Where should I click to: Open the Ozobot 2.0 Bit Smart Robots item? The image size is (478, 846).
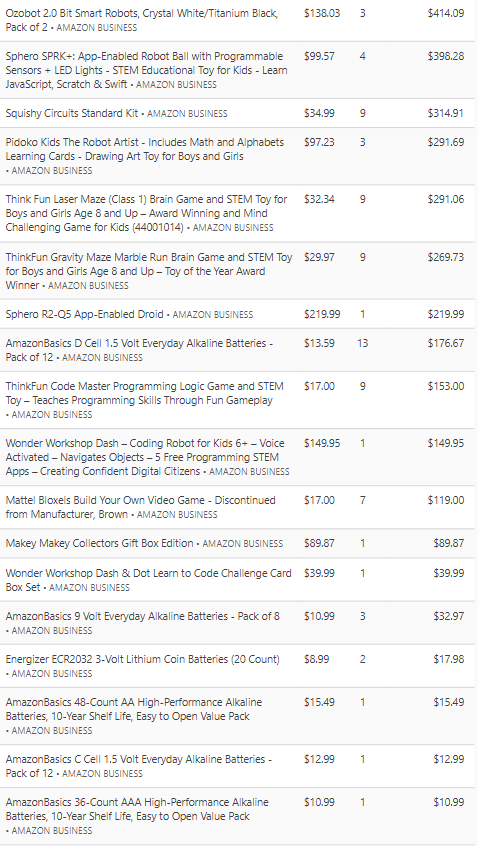142,20
